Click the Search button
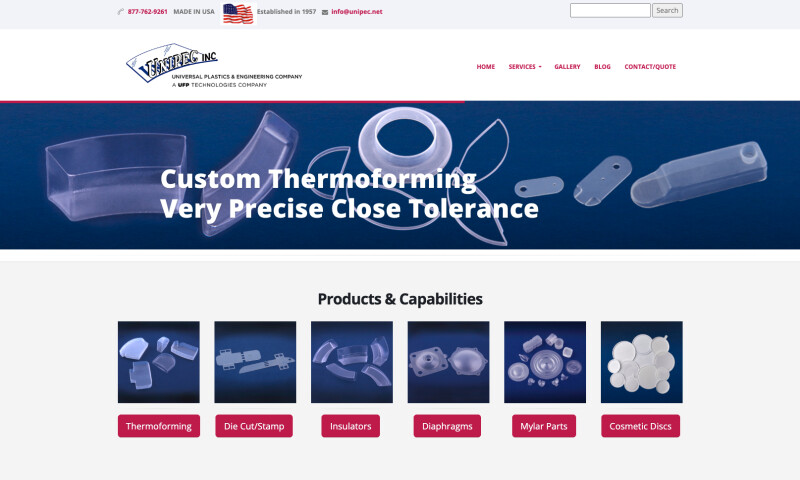Image resolution: width=800 pixels, height=480 pixels. (667, 10)
